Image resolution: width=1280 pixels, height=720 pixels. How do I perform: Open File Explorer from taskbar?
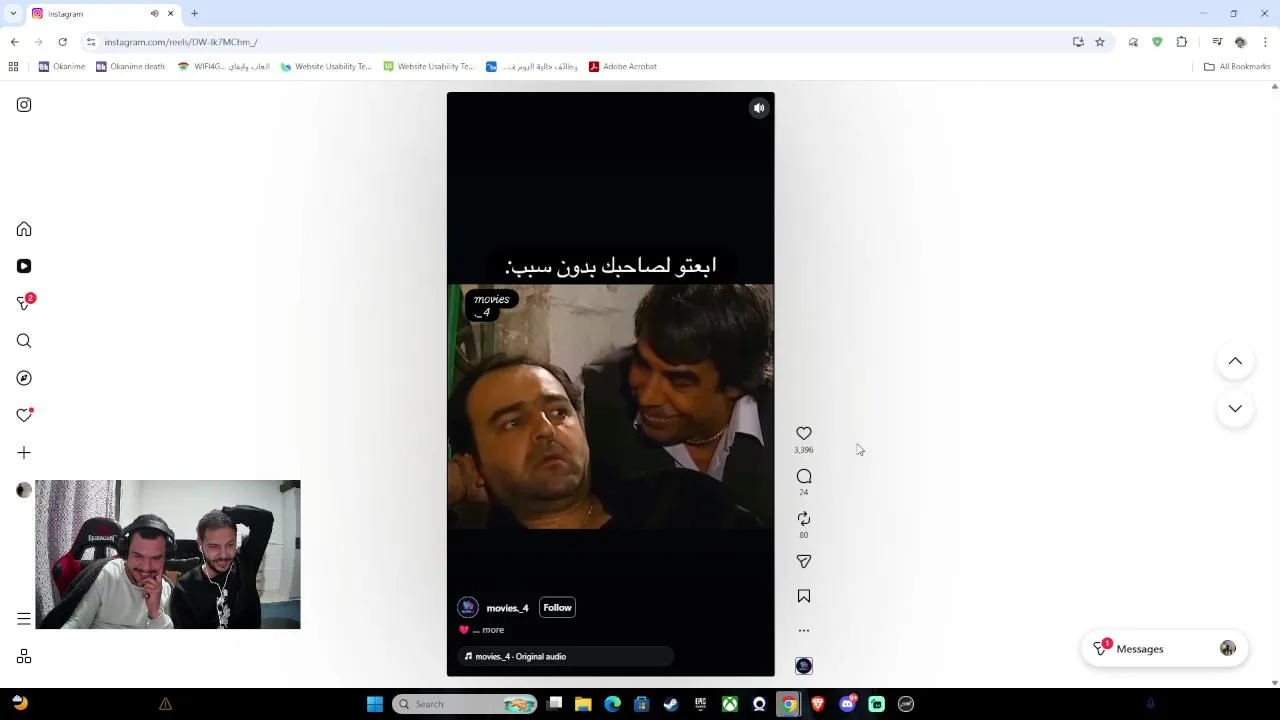pyautogui.click(x=584, y=704)
